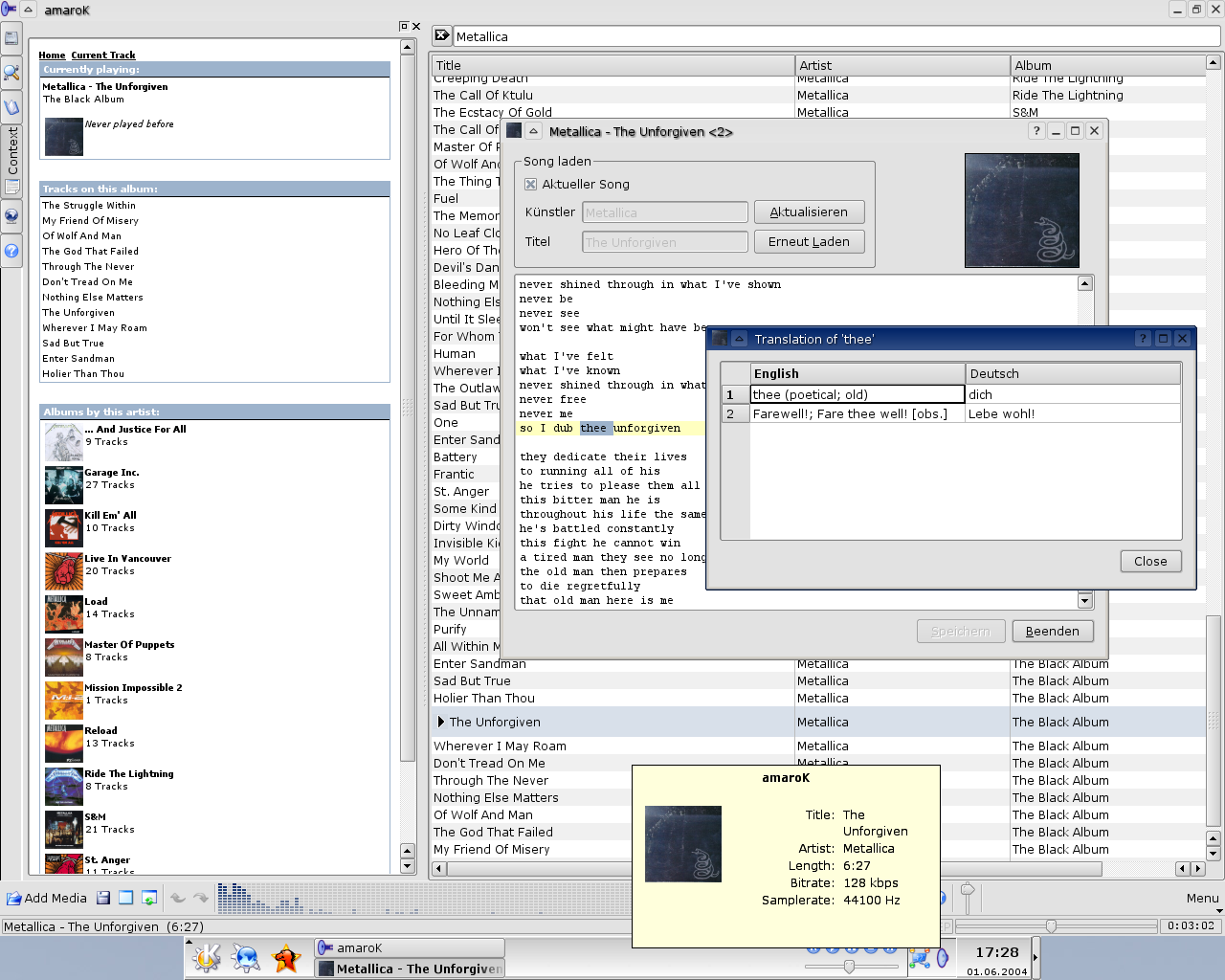The width and height of the screenshot is (1225, 980).
Task: Click the amaroK speaker tray icon
Action: pyautogui.click(x=943, y=958)
